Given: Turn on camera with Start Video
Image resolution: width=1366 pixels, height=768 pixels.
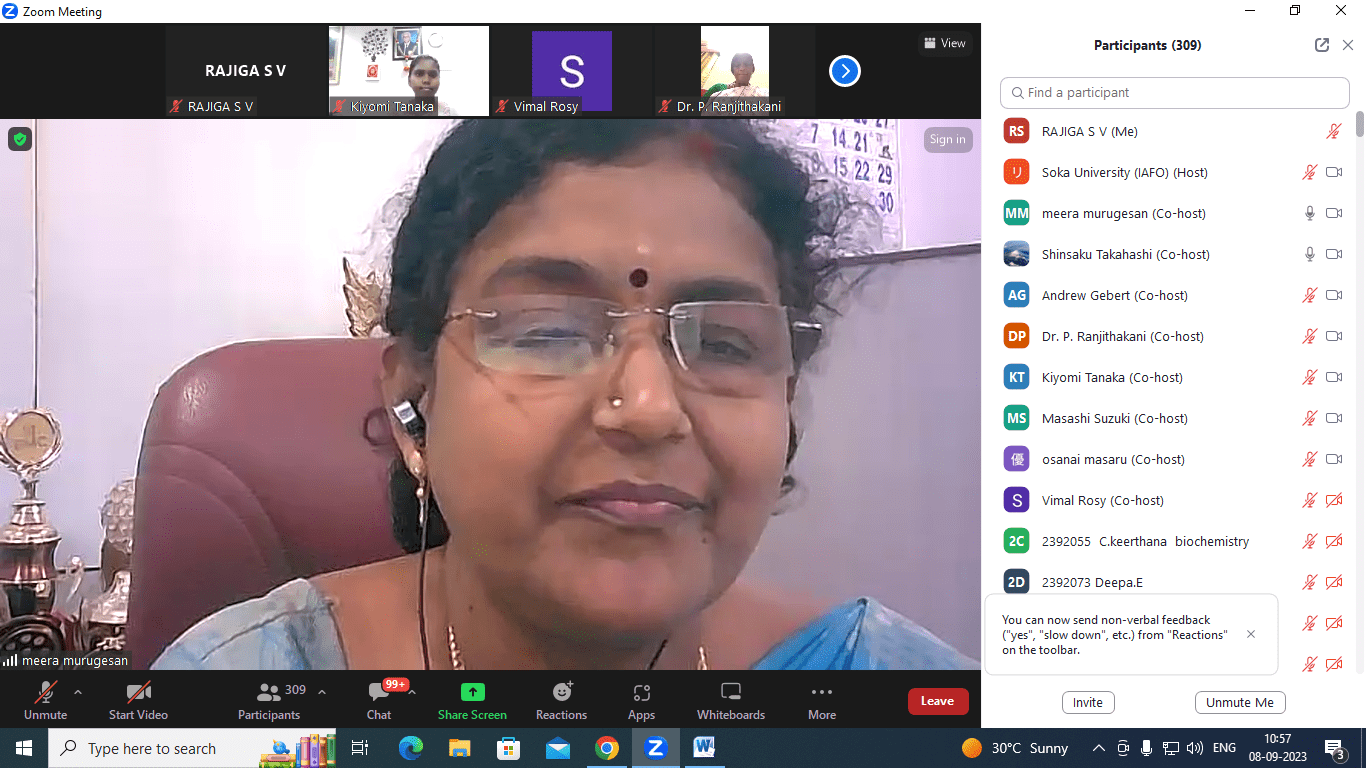Looking at the screenshot, I should 138,700.
